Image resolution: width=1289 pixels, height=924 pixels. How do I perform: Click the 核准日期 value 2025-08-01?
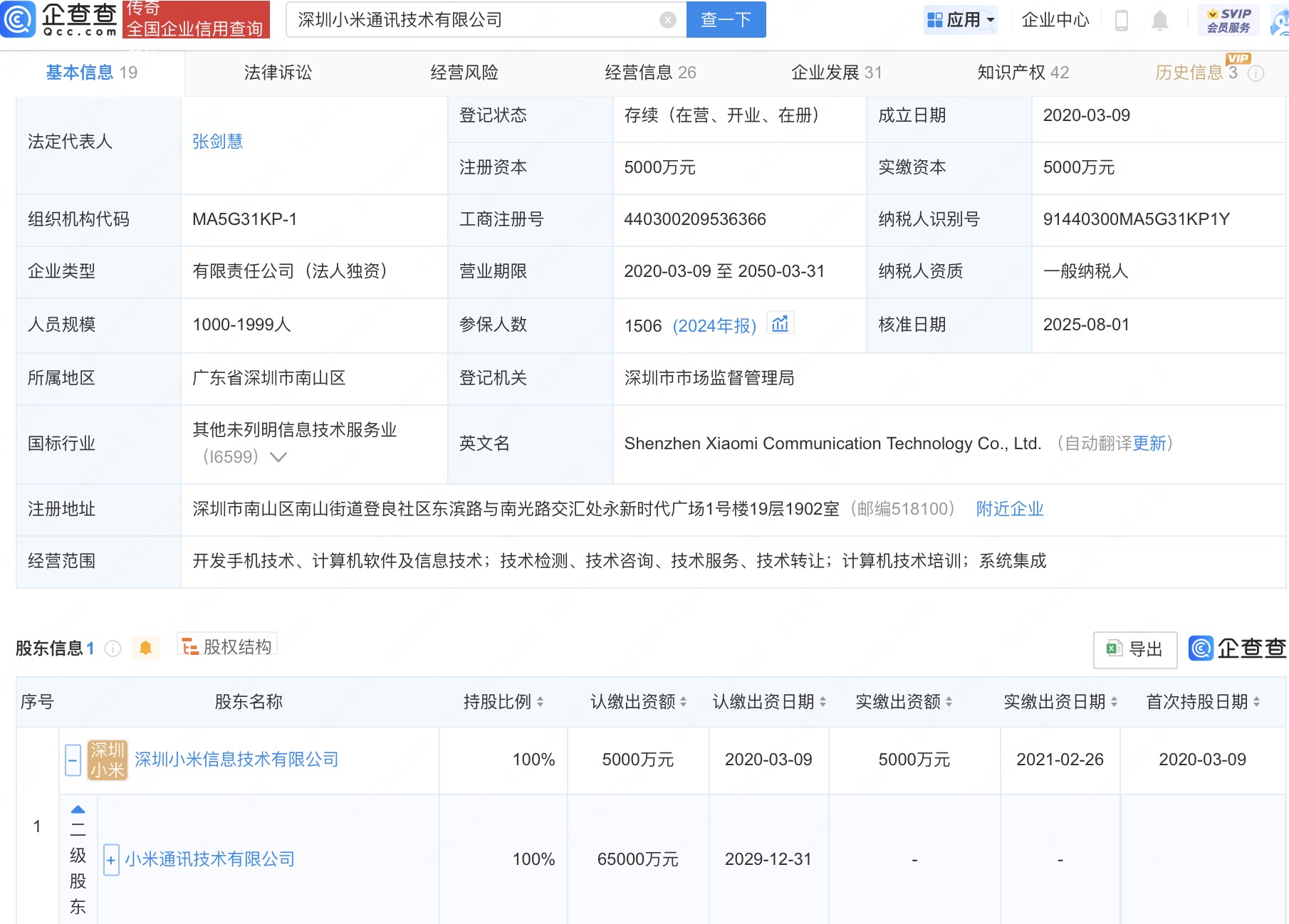1087,325
